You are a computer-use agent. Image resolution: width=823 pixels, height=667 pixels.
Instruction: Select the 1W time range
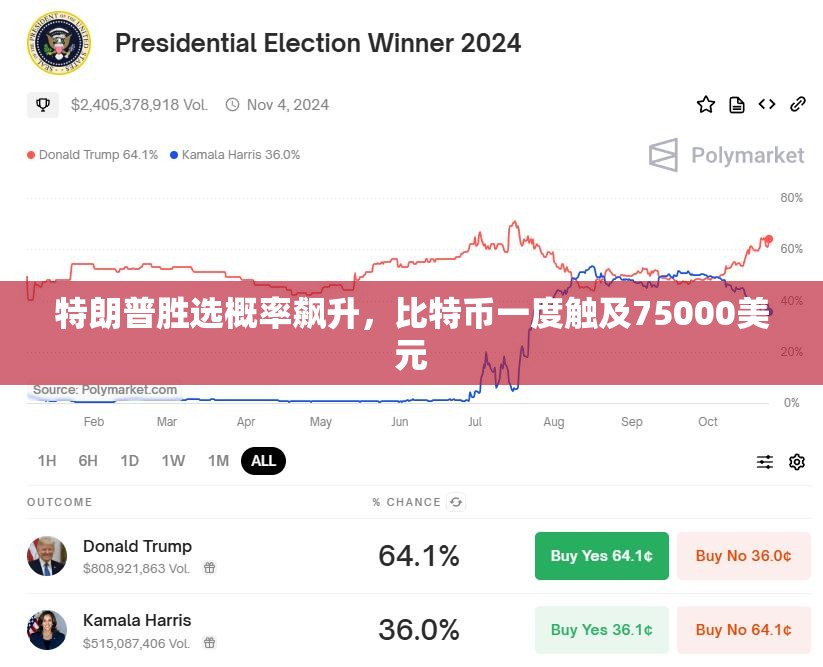173,461
